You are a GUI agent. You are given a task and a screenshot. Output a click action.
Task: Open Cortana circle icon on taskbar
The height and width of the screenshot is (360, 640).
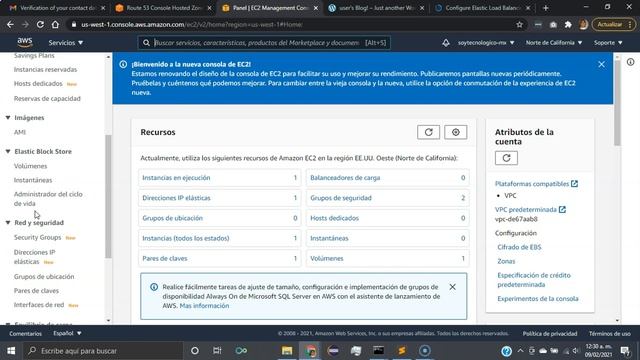pos(195,351)
